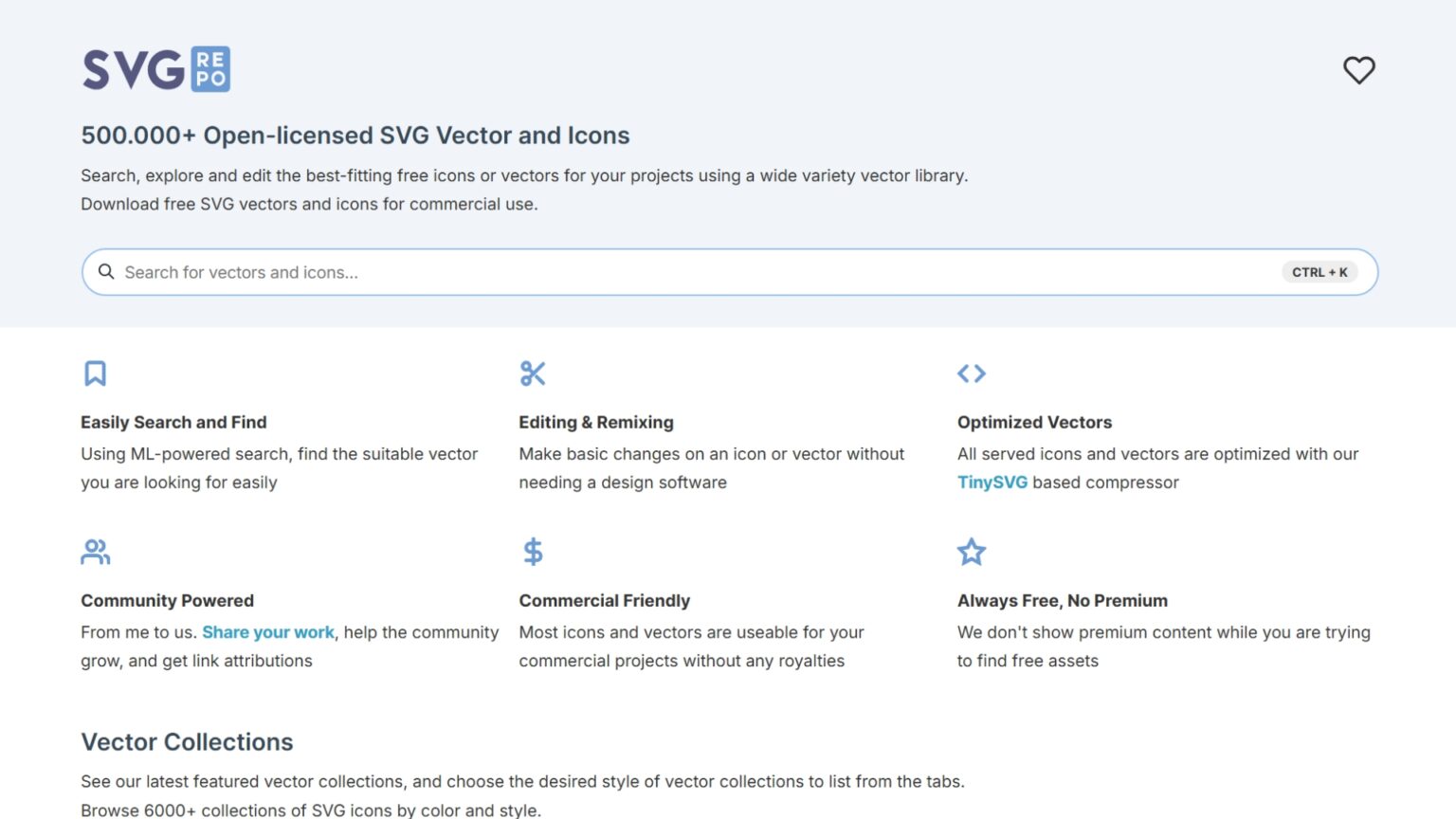
Task: Focus the 'Search for vectors and icons' field
Action: click(664, 272)
